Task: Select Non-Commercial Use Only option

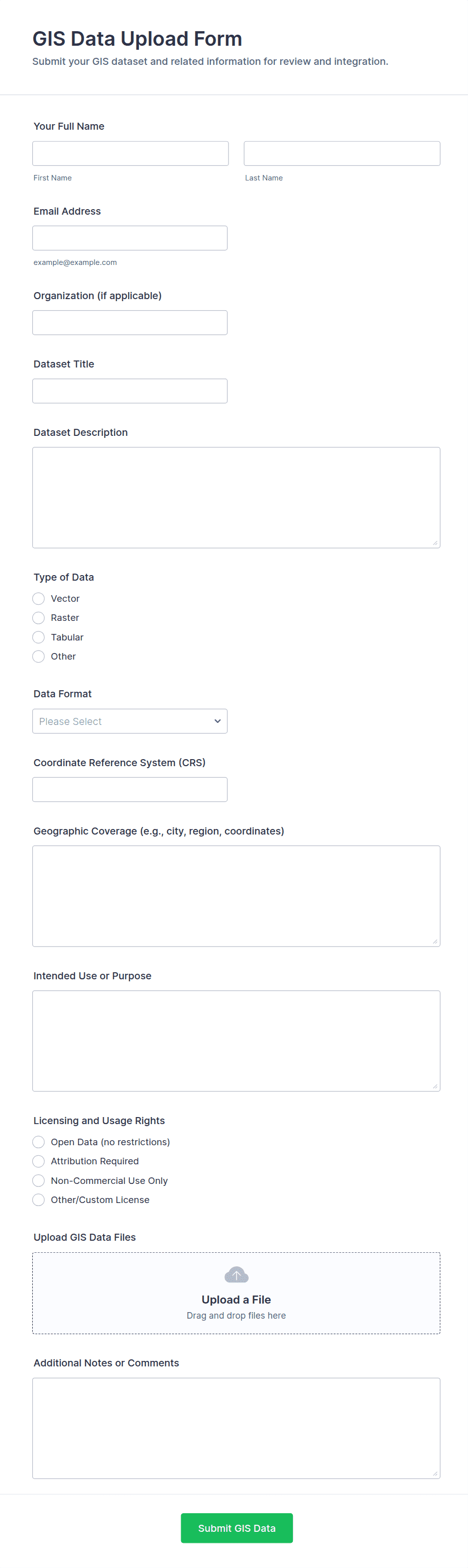Action: point(38,1181)
